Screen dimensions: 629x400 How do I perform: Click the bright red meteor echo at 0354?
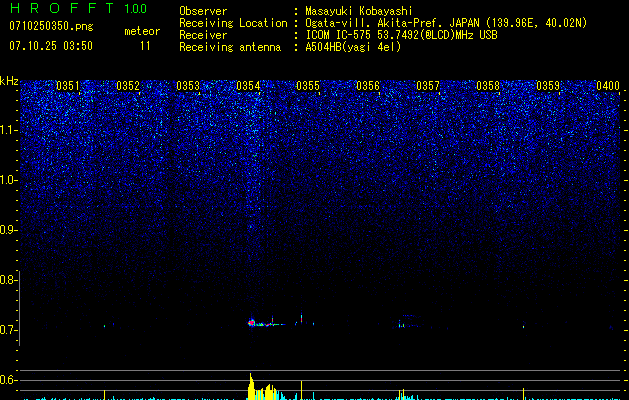[x=252, y=322]
